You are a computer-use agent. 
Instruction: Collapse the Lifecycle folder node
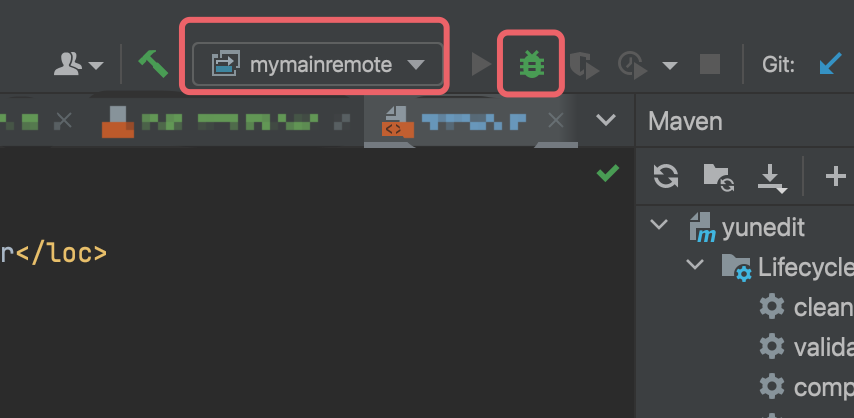694,265
